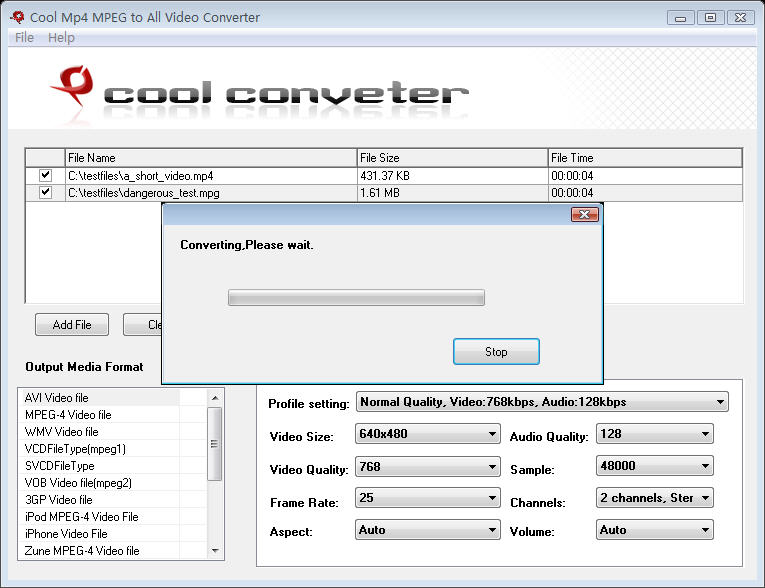
Task: Click the conversion progress bar
Action: 356,297
